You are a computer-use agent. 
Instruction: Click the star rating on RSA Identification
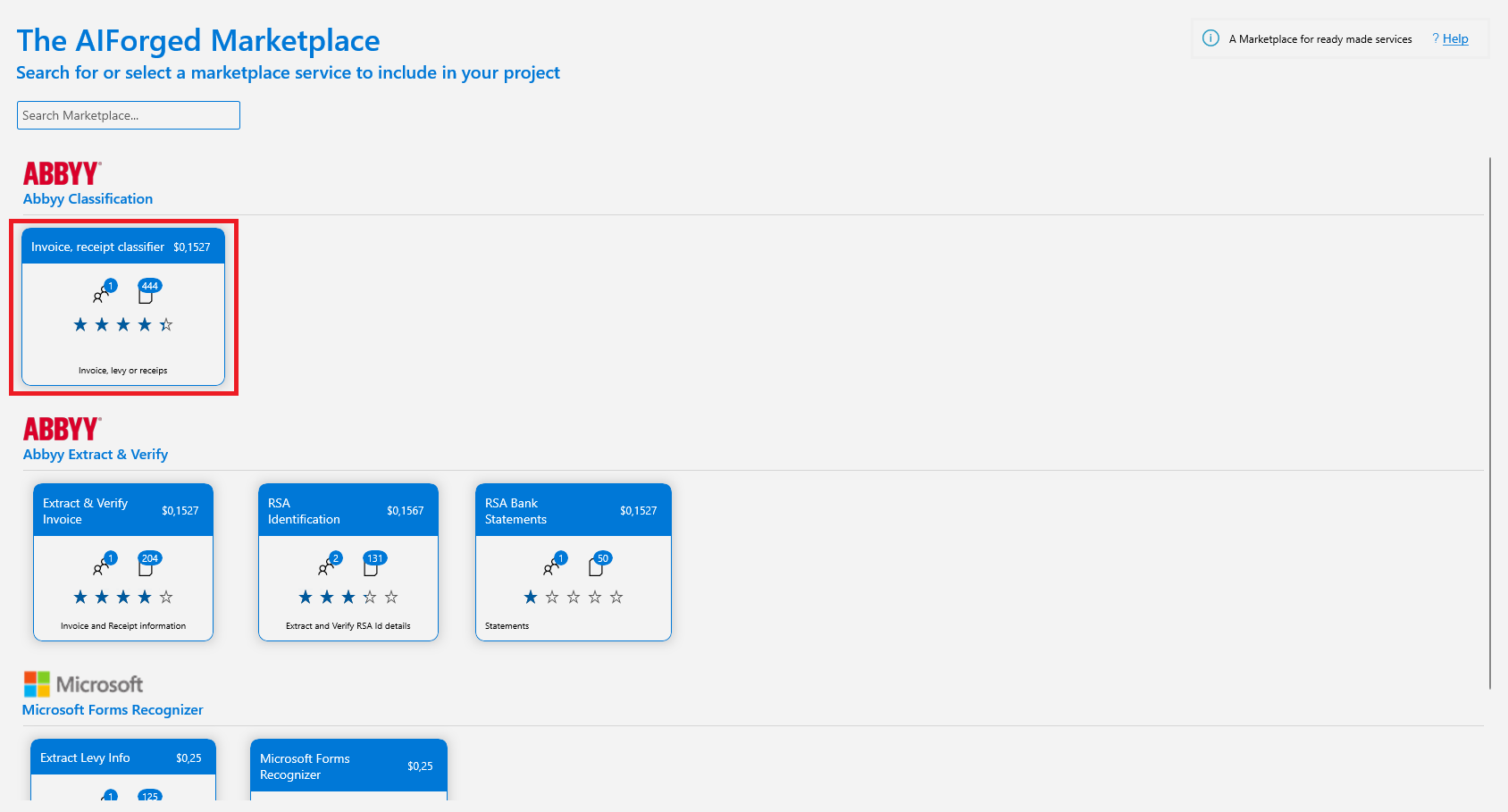(x=348, y=597)
